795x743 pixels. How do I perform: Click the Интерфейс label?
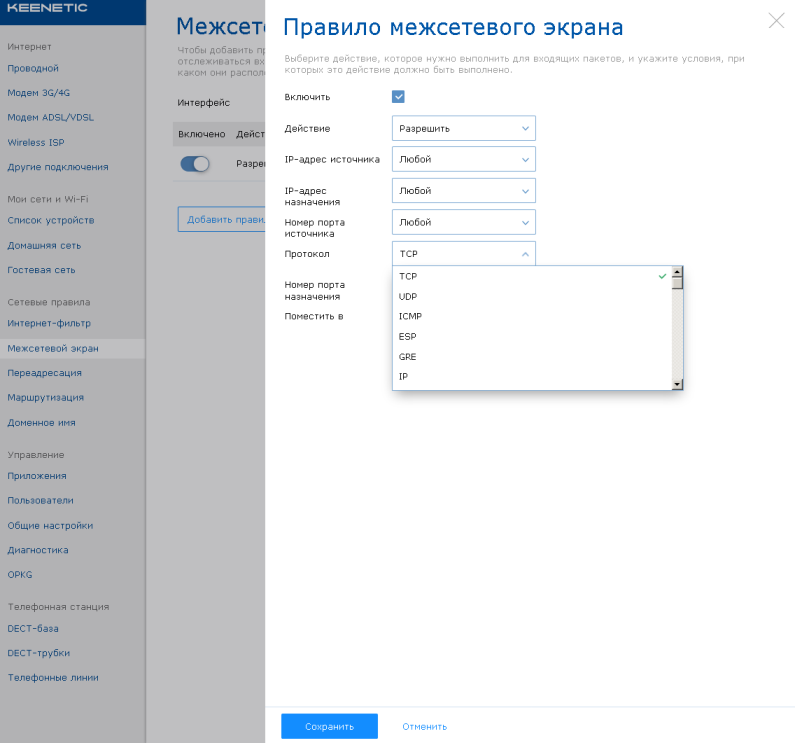point(203,102)
